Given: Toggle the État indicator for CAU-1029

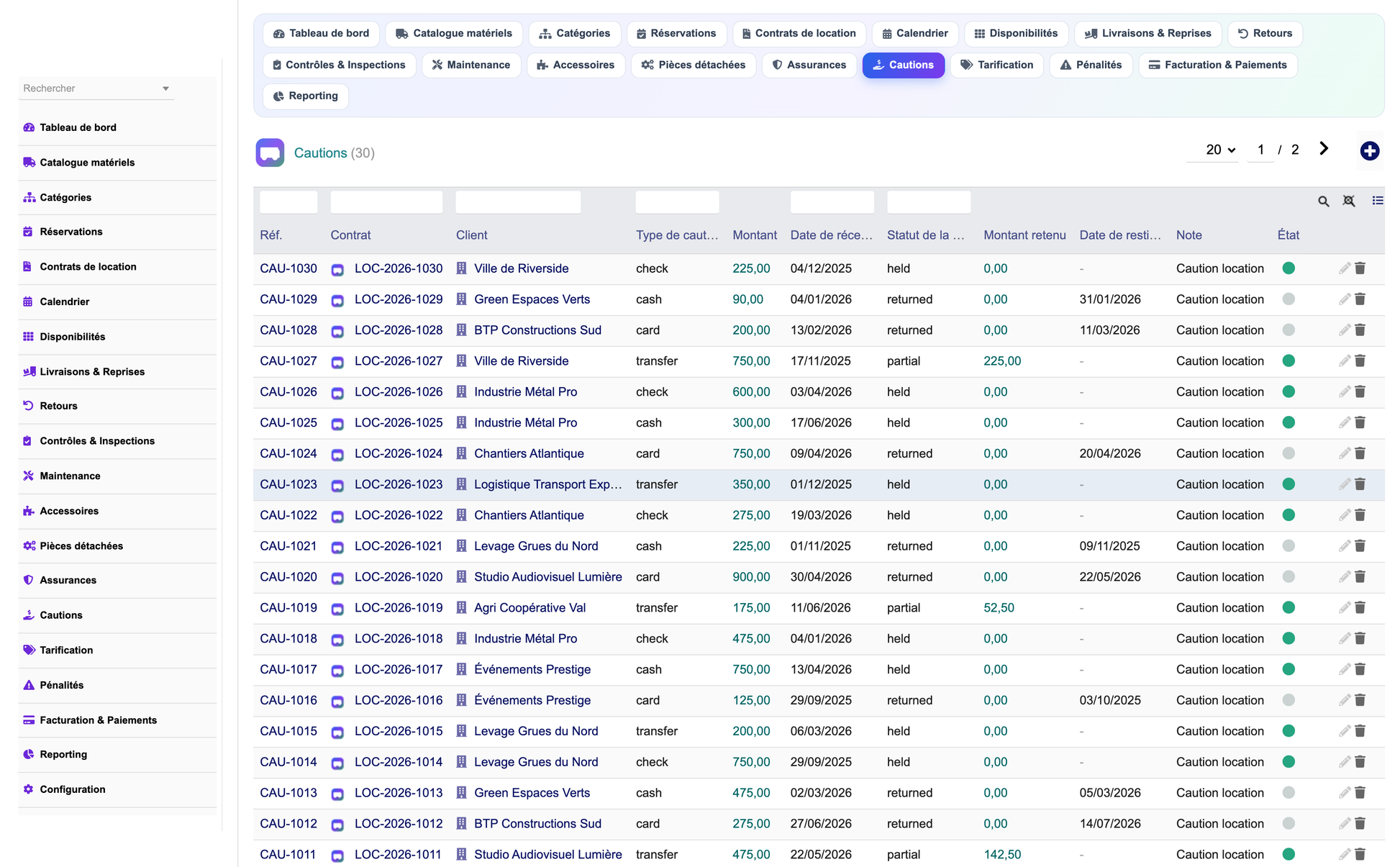Looking at the screenshot, I should (1288, 299).
